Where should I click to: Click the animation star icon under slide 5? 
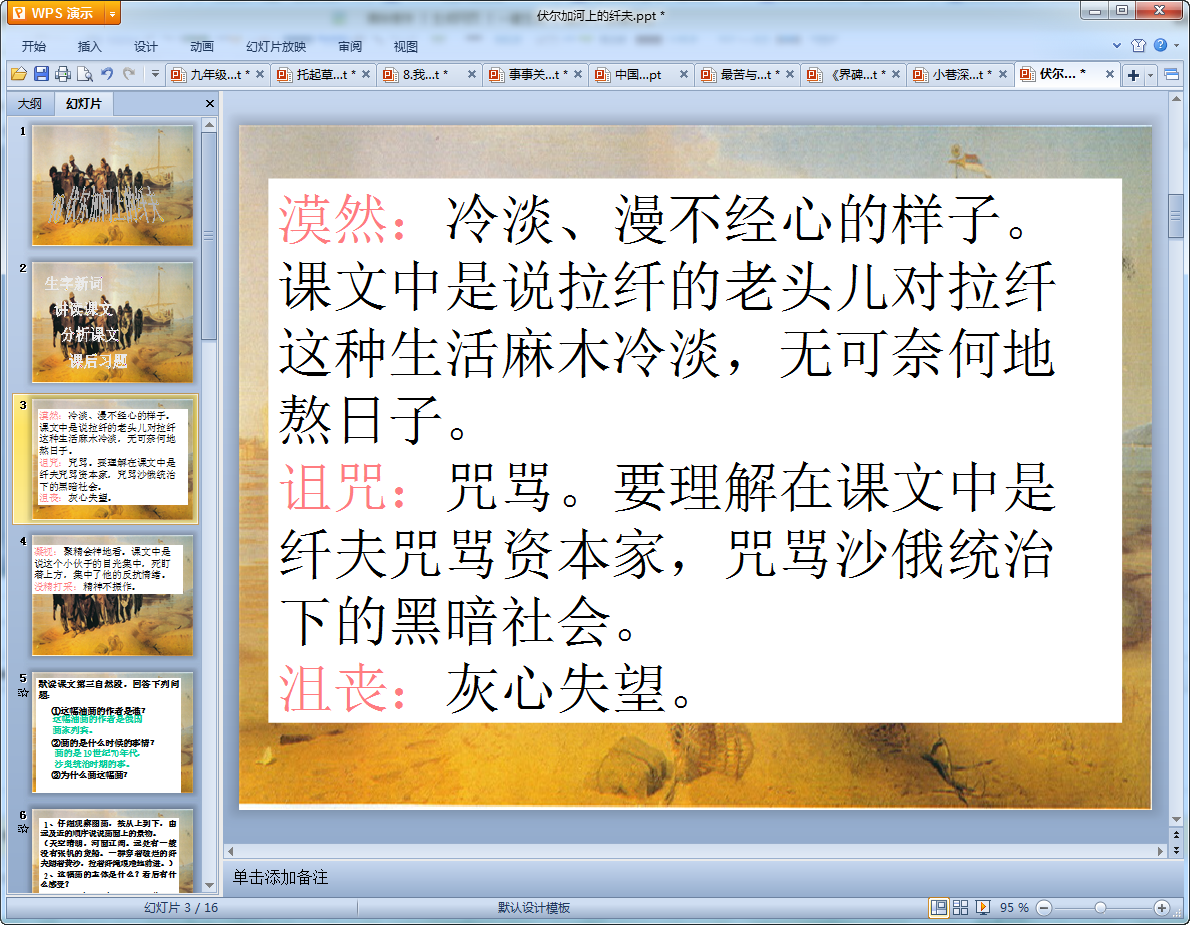(x=23, y=692)
